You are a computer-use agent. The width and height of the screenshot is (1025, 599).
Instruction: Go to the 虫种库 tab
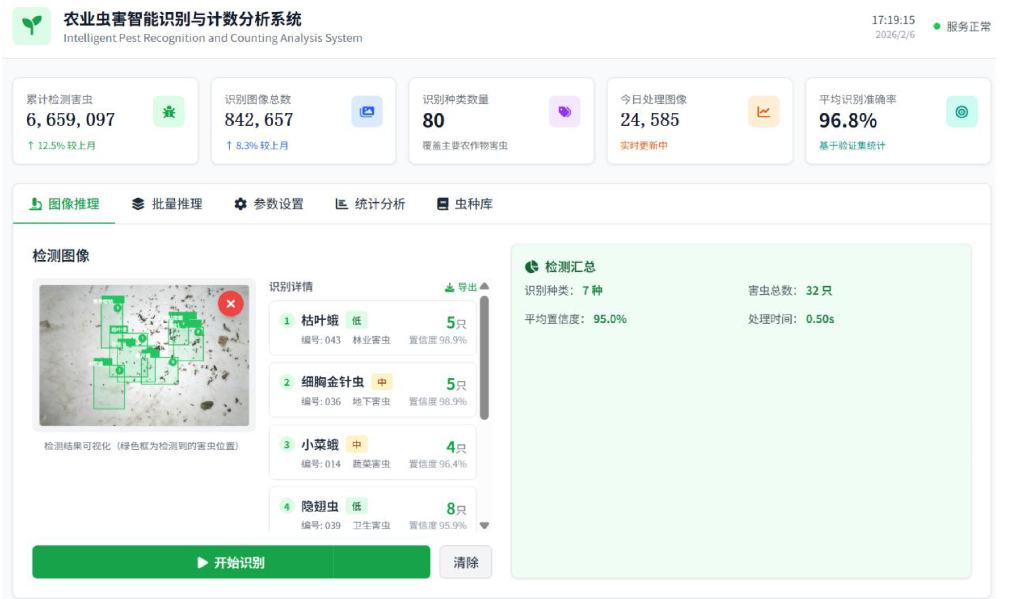tap(464, 204)
